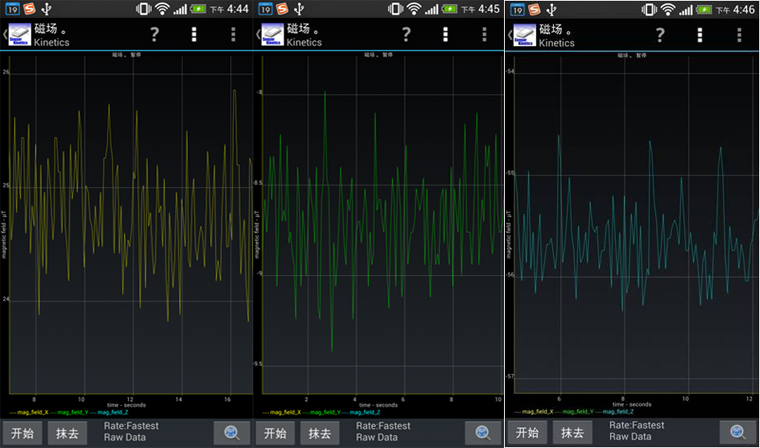Image resolution: width=760 pixels, height=448 pixels.
Task: Tap the help question mark on 4:44 screen
Action: pyautogui.click(x=154, y=34)
